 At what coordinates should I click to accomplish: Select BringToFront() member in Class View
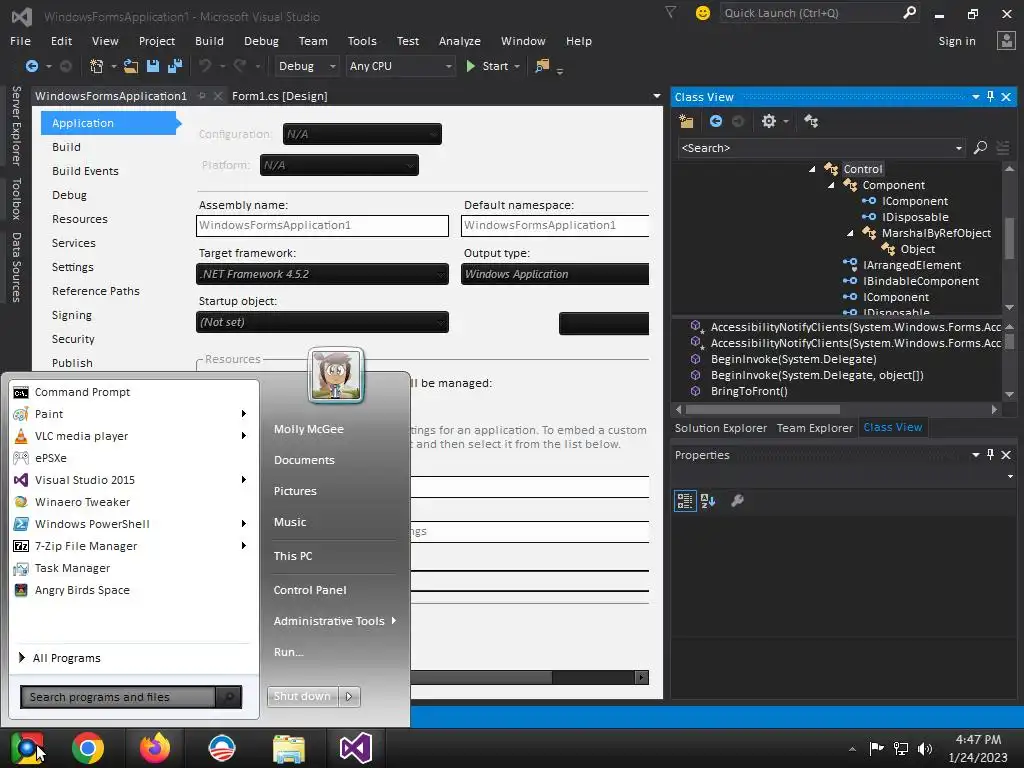click(749, 391)
